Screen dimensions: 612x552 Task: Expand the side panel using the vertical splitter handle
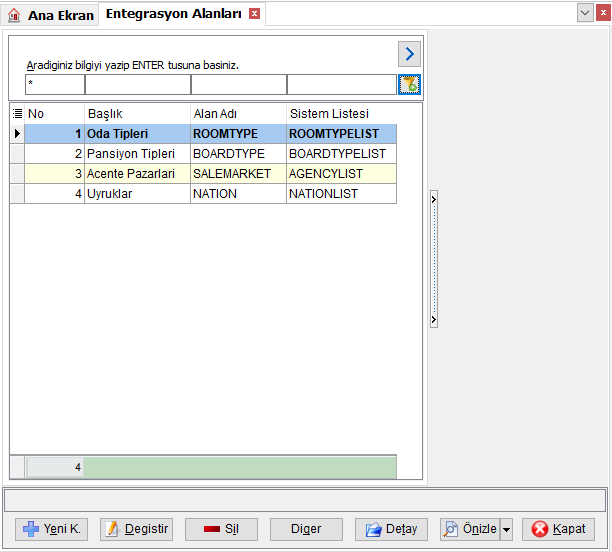[x=434, y=259]
